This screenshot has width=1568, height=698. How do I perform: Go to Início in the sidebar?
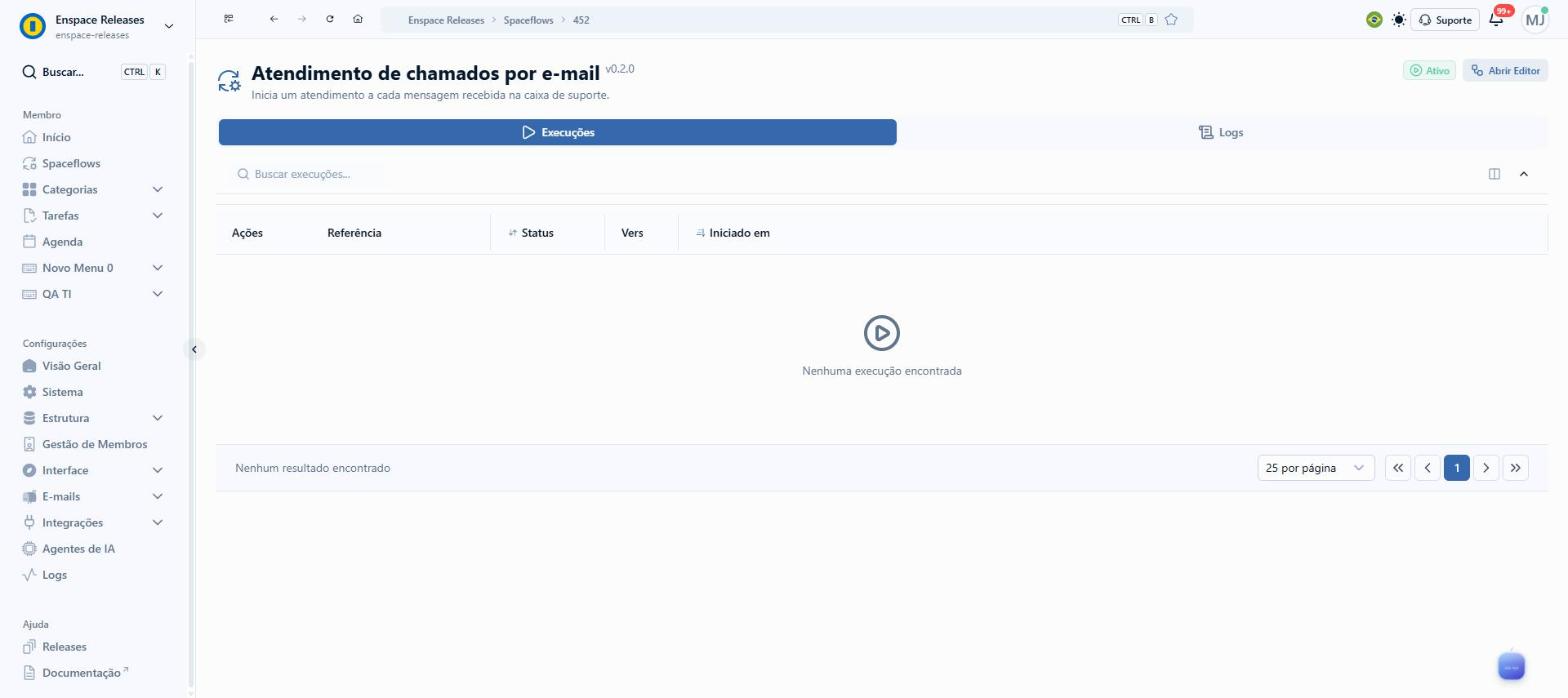pyautogui.click(x=56, y=137)
